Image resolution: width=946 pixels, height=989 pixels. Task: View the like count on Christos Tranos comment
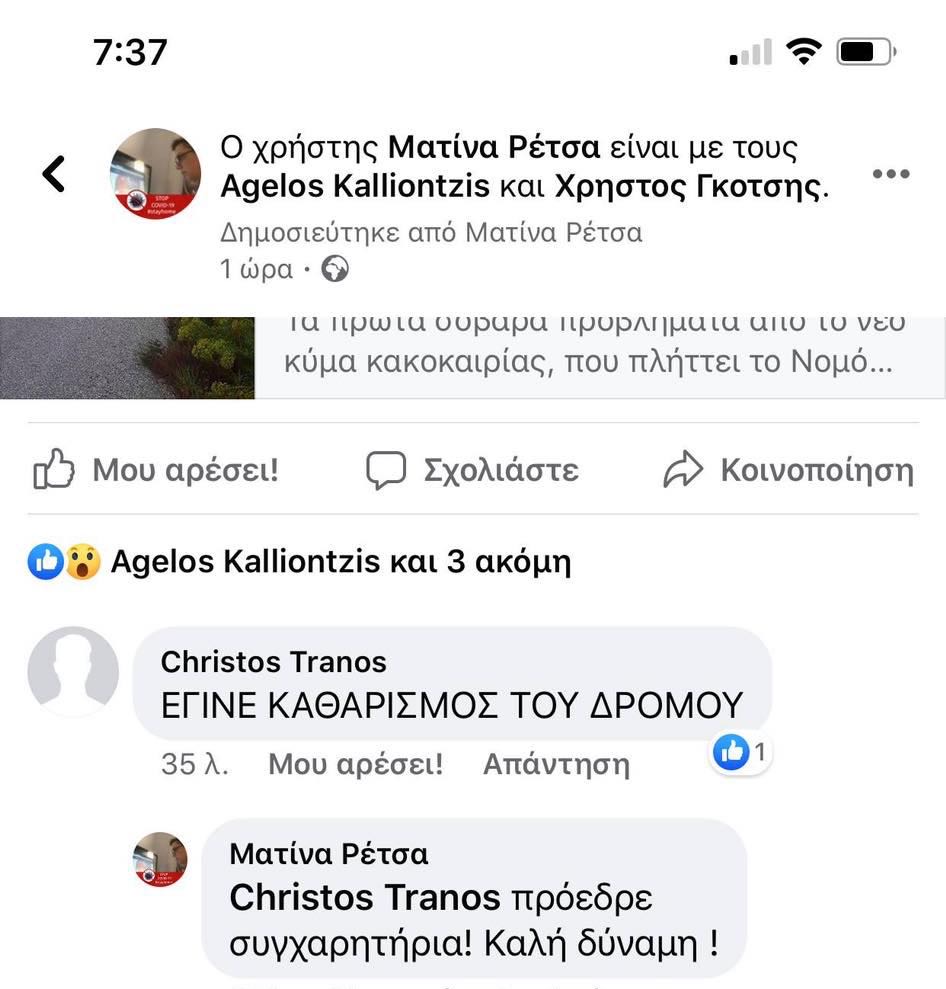[x=740, y=752]
